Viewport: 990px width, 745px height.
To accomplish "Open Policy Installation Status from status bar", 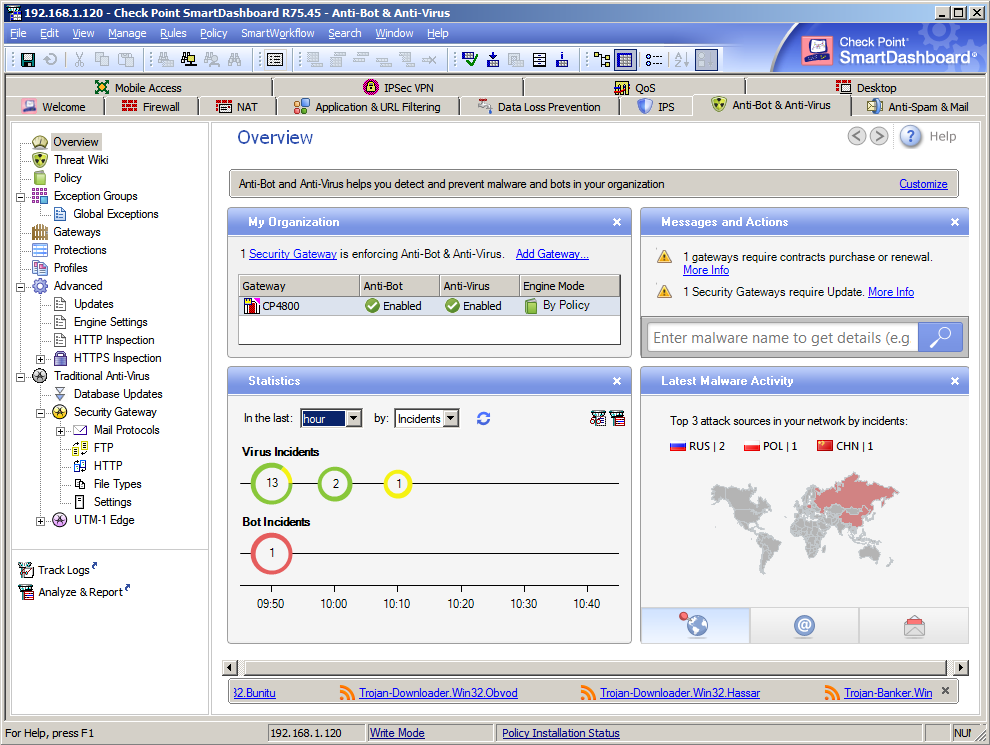I will click(x=560, y=732).
